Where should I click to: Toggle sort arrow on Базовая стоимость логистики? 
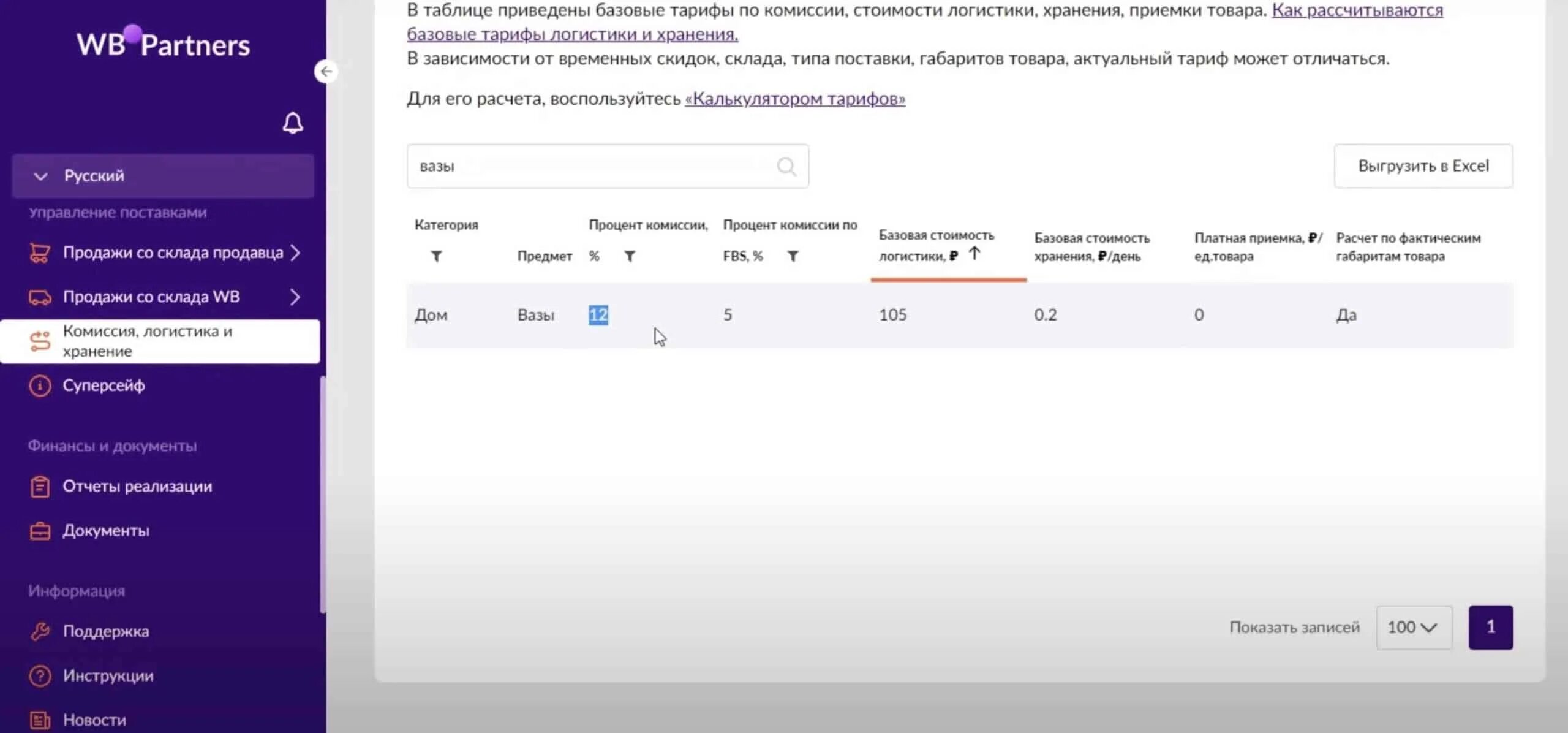(974, 253)
